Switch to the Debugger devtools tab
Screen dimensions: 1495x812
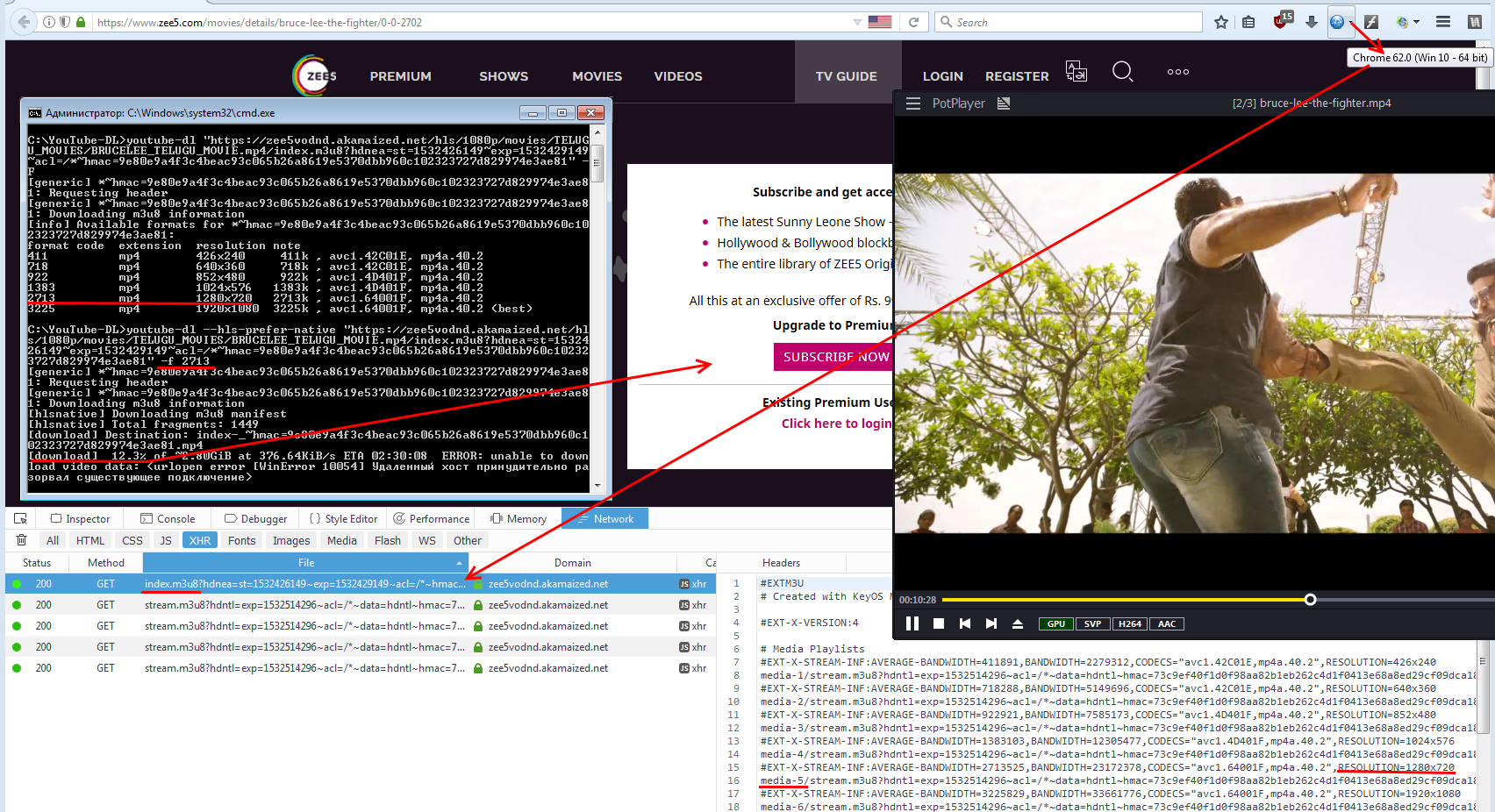pos(255,519)
